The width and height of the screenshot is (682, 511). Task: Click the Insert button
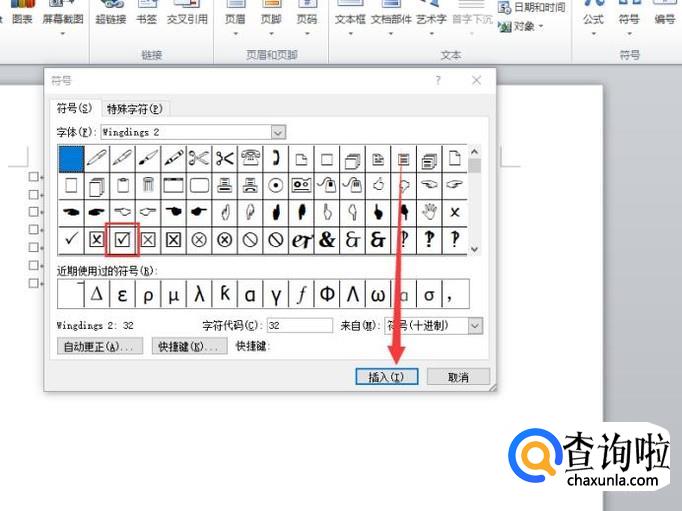click(387, 377)
